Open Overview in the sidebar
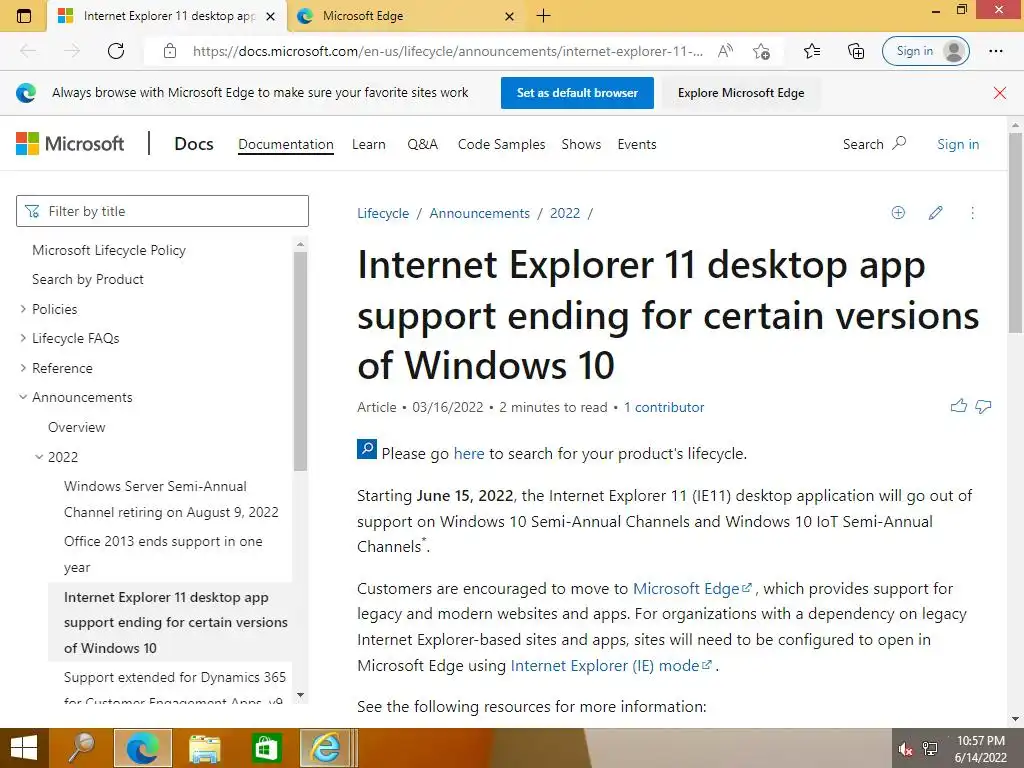 click(x=76, y=427)
